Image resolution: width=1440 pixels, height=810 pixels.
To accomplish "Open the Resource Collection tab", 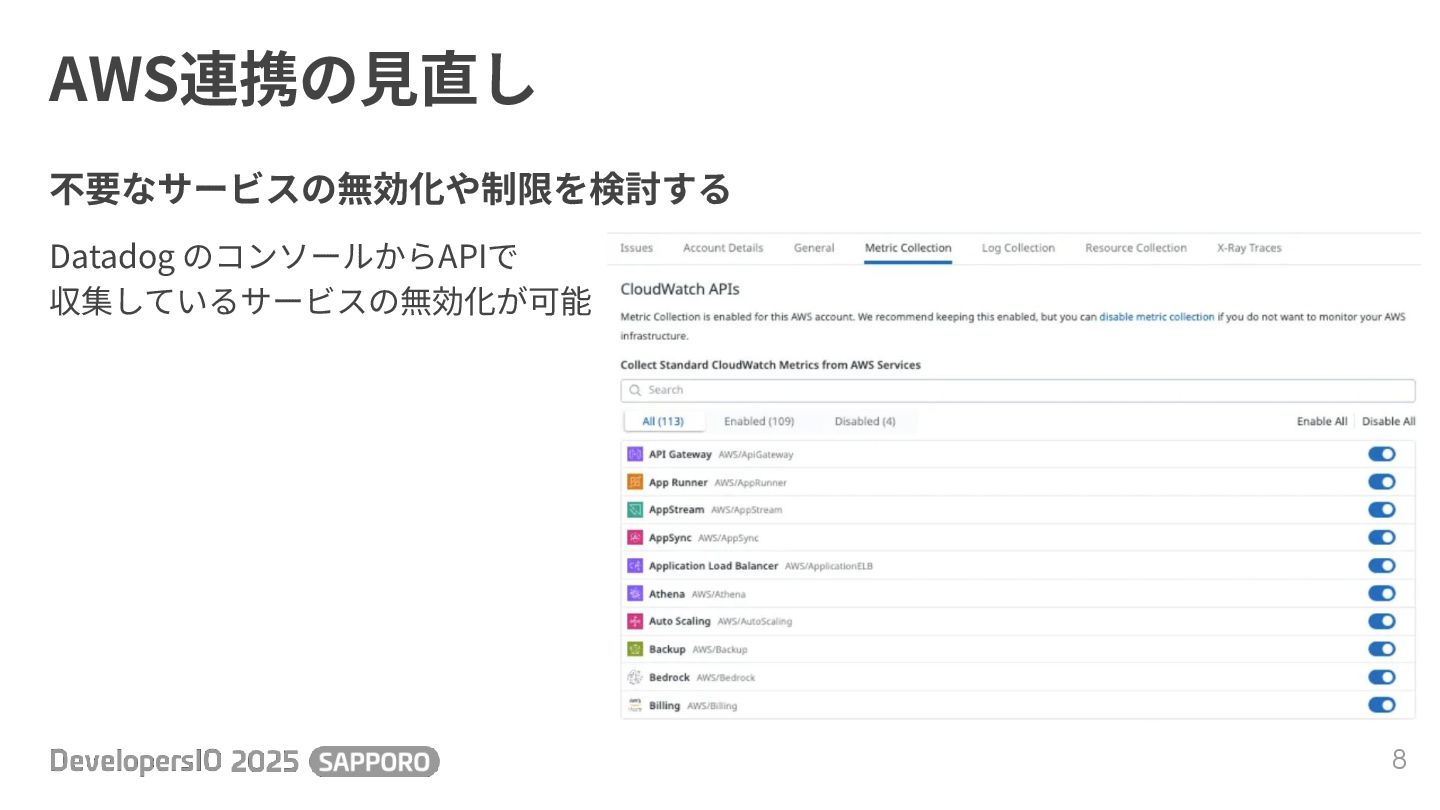I will (x=1136, y=248).
